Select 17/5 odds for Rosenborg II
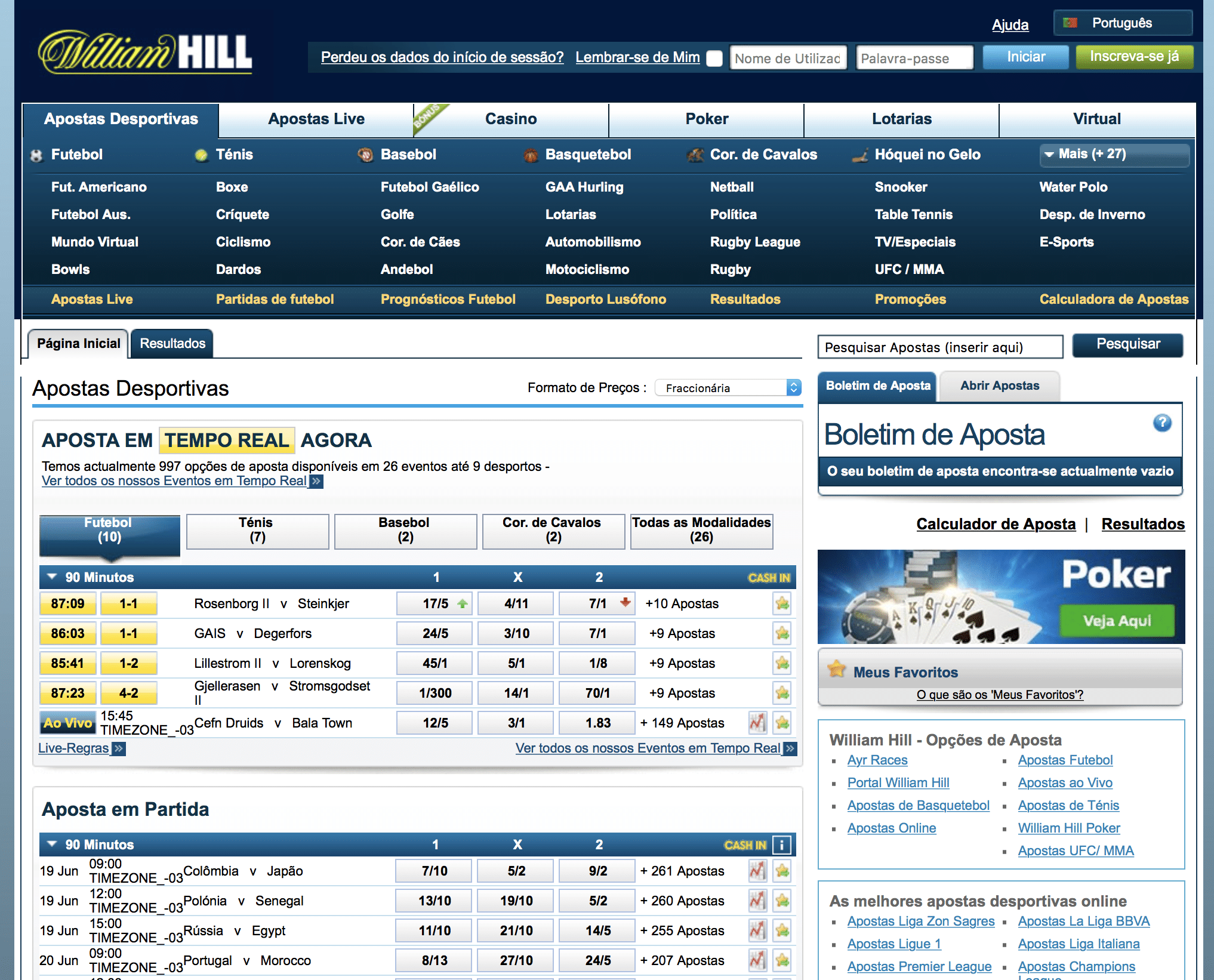Viewport: 1214px width, 980px height. pos(435,603)
